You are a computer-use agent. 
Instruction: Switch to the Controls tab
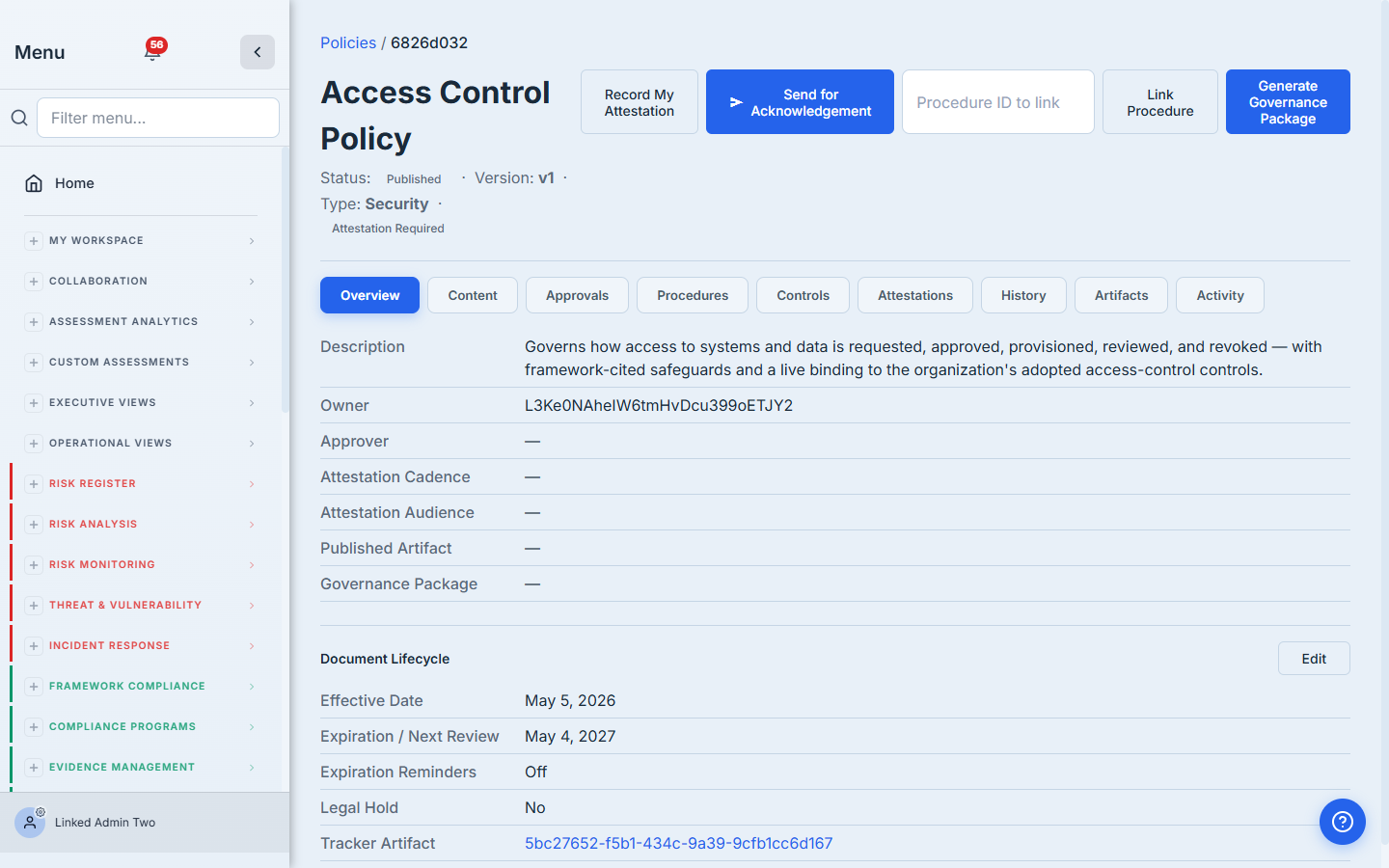(x=803, y=295)
